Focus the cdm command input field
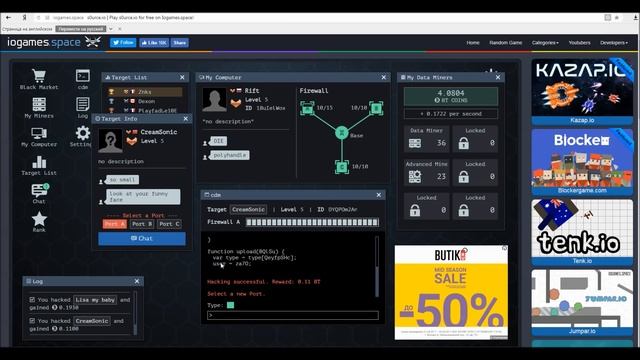Image resolution: width=640 pixels, height=360 pixels. click(x=293, y=315)
